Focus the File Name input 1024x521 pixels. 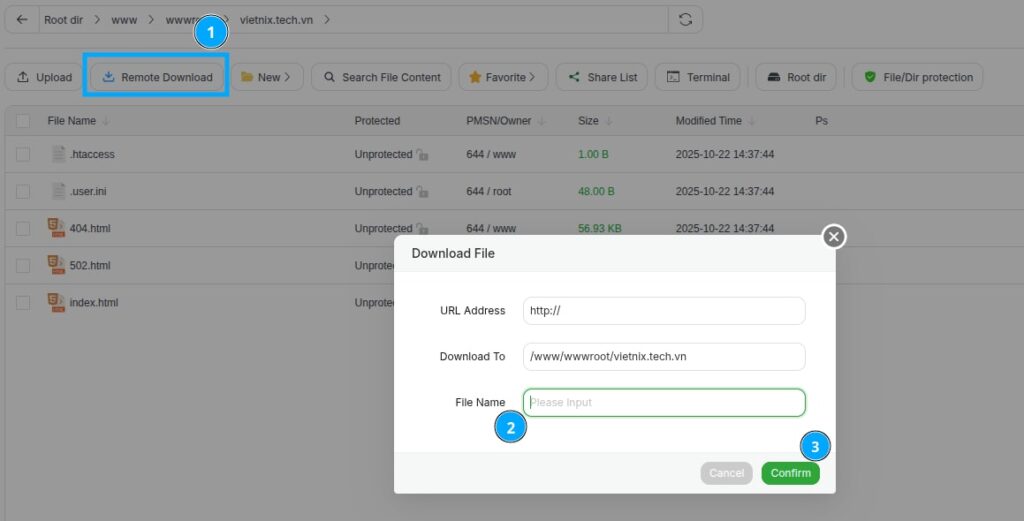664,403
